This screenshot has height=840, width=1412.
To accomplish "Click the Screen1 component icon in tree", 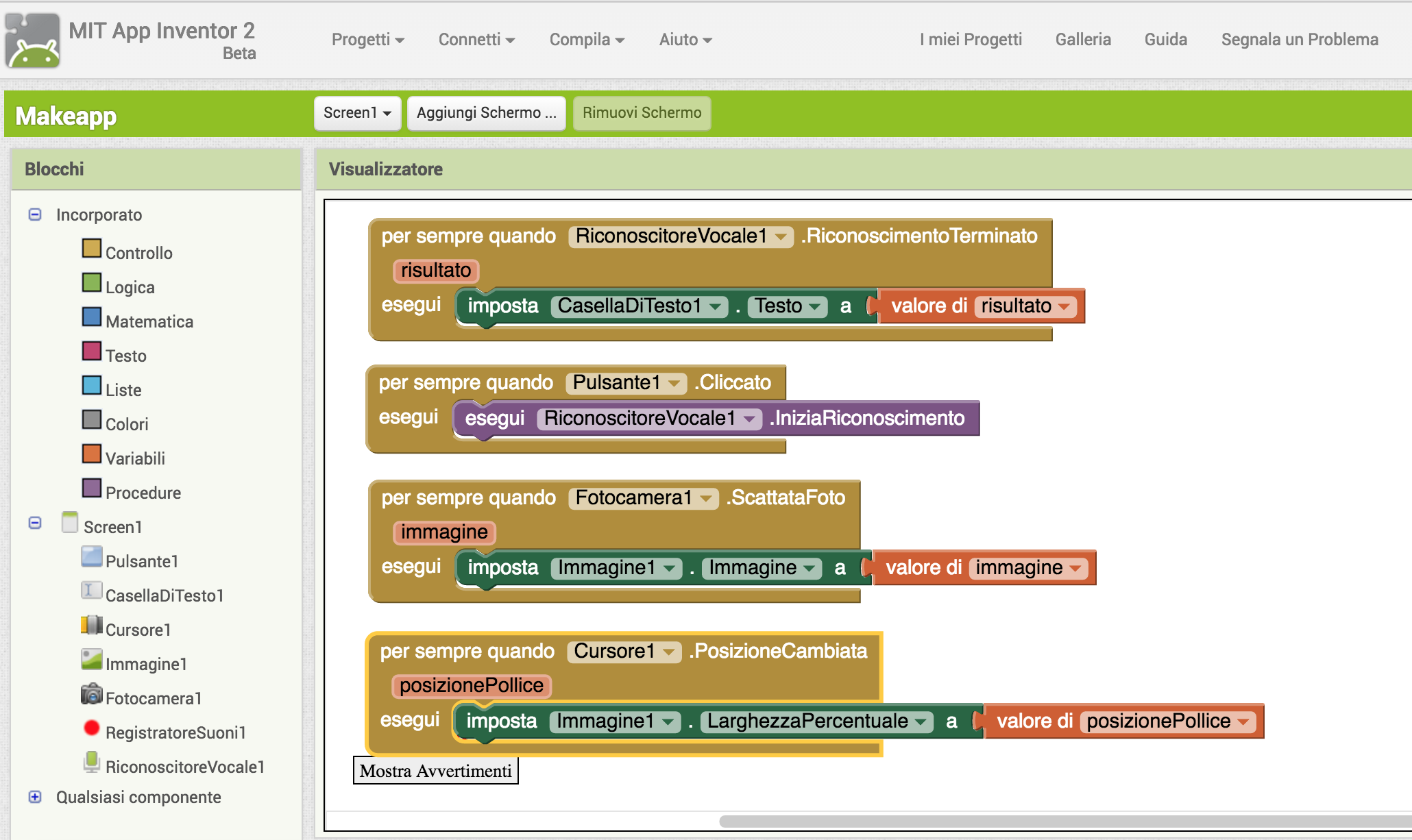I will pyautogui.click(x=69, y=522).
